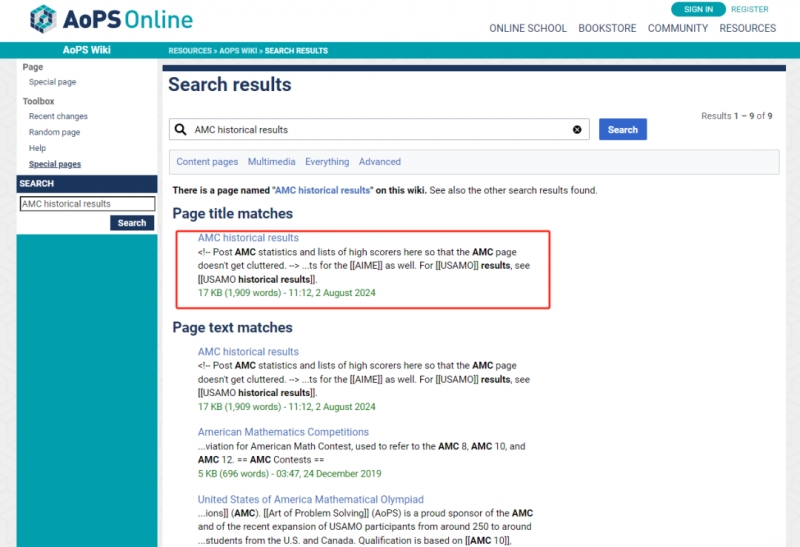Click Recent changes in Toolbox
Screen dimensions: 800x547
tap(58, 116)
